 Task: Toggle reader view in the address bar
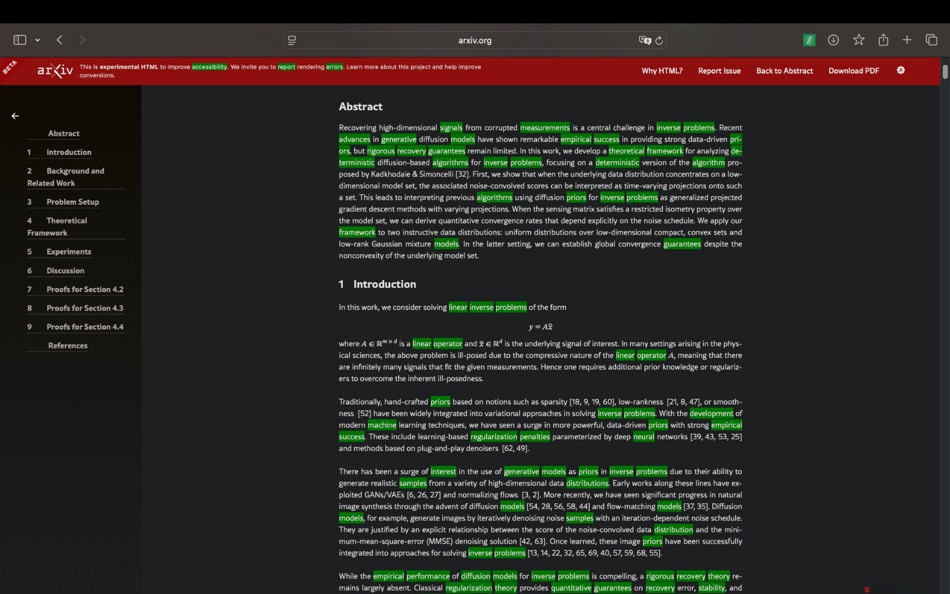290,40
